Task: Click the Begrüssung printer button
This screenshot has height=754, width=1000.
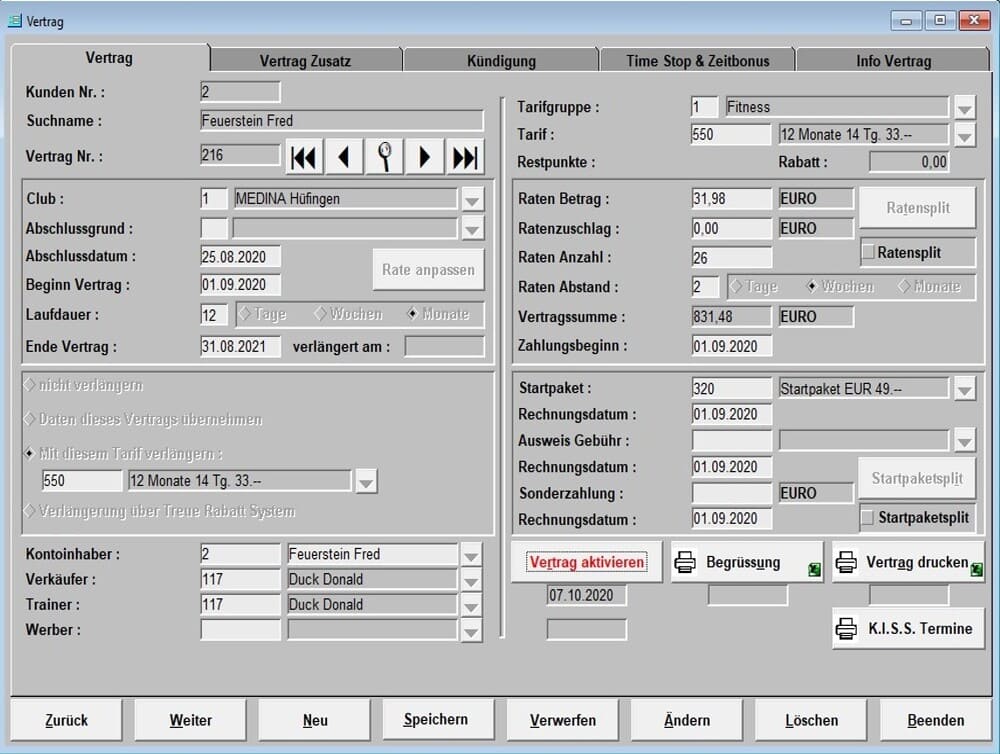Action: pos(746,562)
